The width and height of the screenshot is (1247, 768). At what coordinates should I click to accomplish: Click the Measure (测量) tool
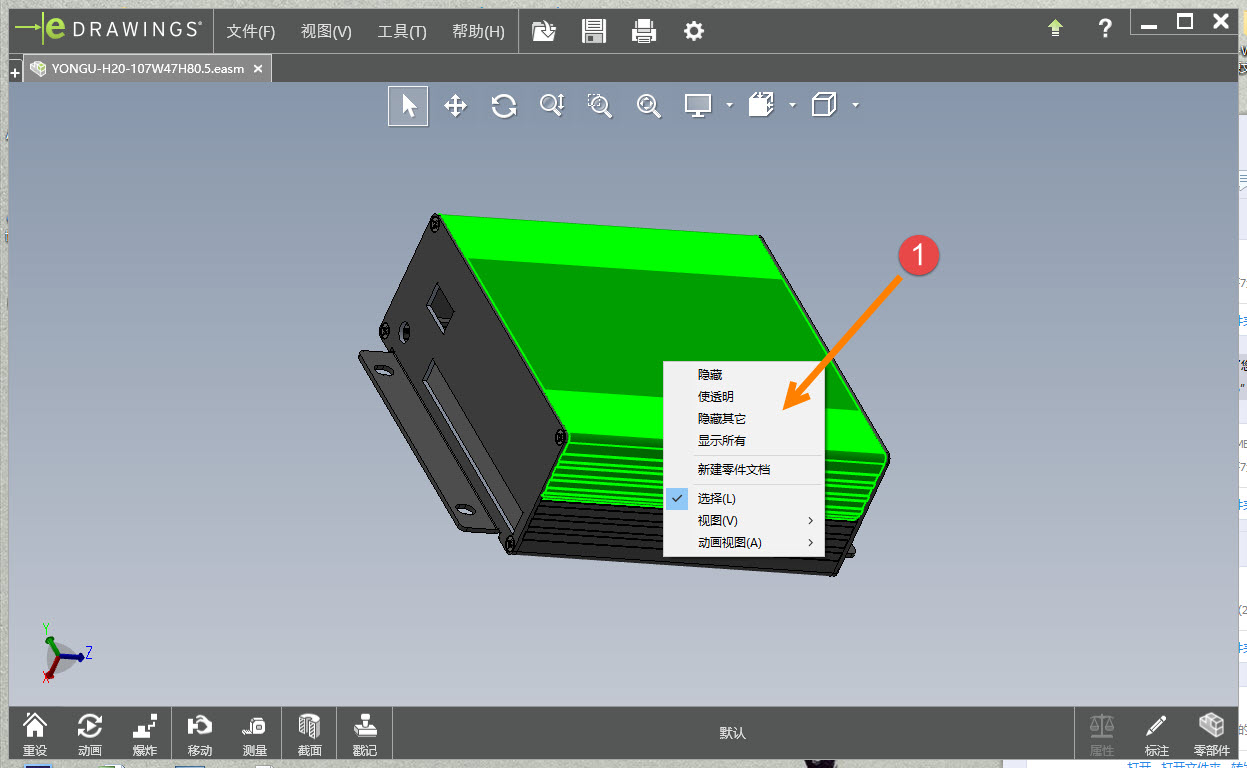tap(255, 733)
